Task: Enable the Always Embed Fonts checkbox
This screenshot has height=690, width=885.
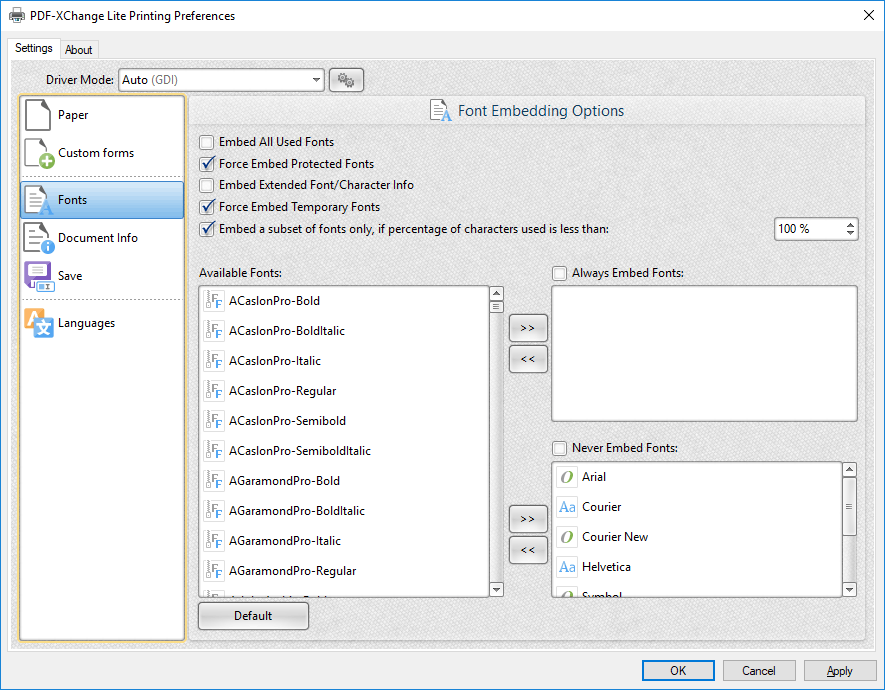Action: (559, 274)
